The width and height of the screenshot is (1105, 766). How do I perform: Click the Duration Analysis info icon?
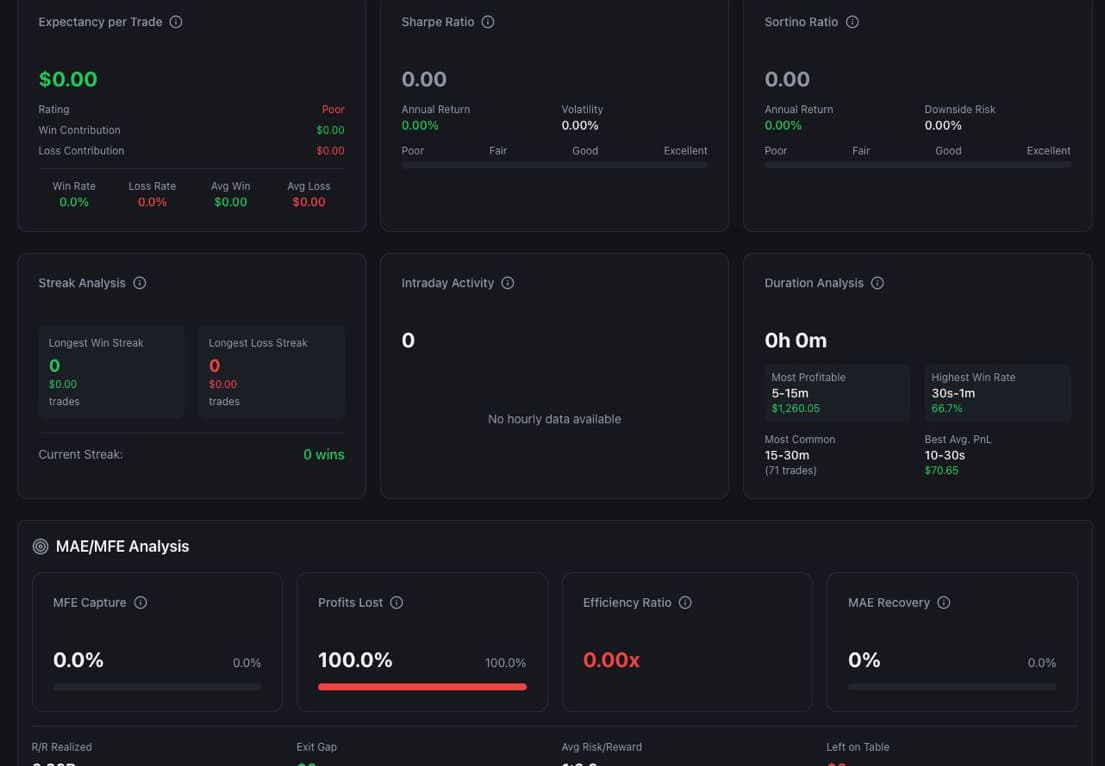click(x=877, y=282)
